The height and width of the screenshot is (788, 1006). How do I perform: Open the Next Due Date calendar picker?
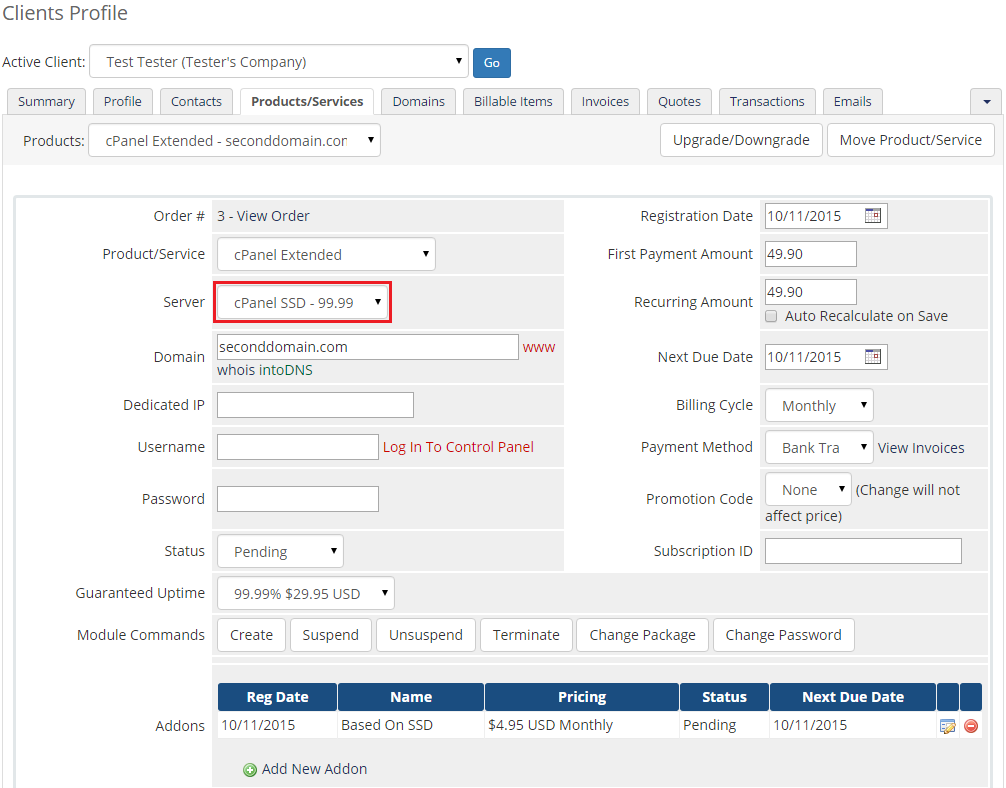click(x=873, y=357)
